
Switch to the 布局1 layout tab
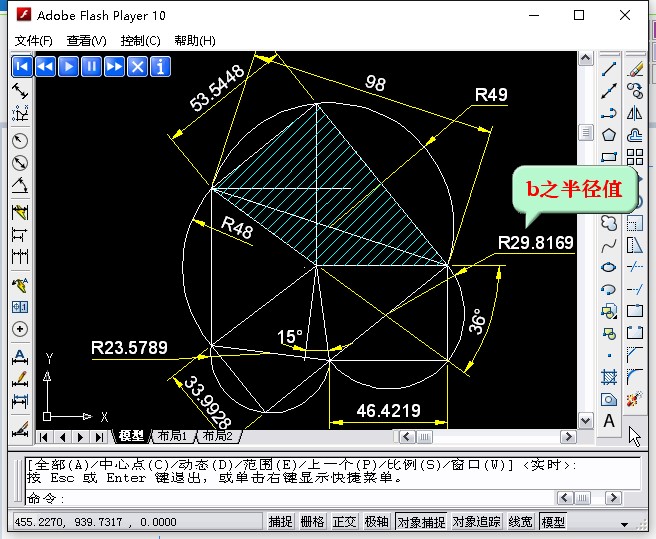(172, 436)
